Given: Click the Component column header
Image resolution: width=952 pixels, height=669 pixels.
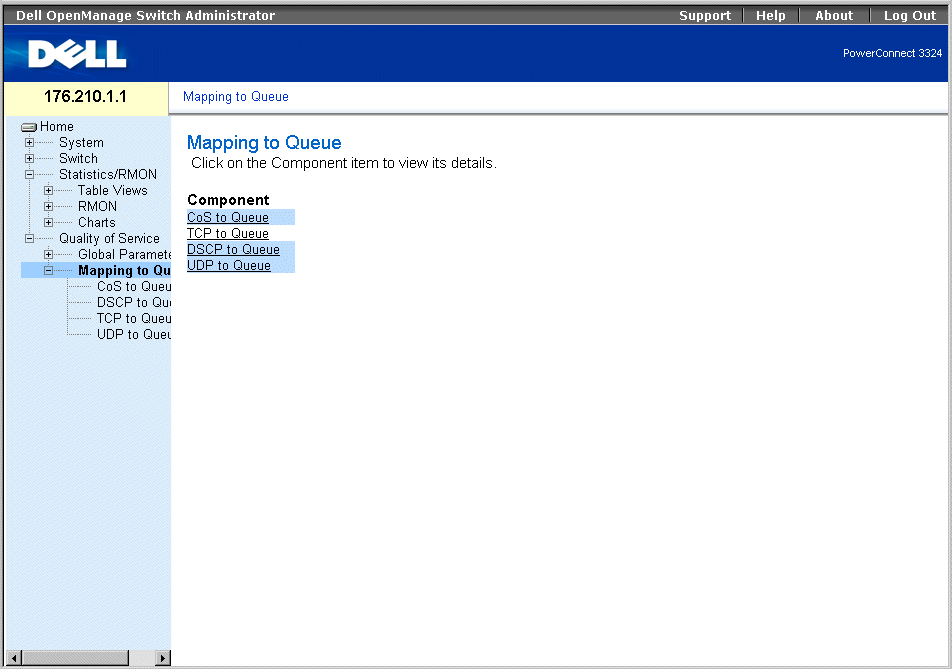Looking at the screenshot, I should click(228, 200).
